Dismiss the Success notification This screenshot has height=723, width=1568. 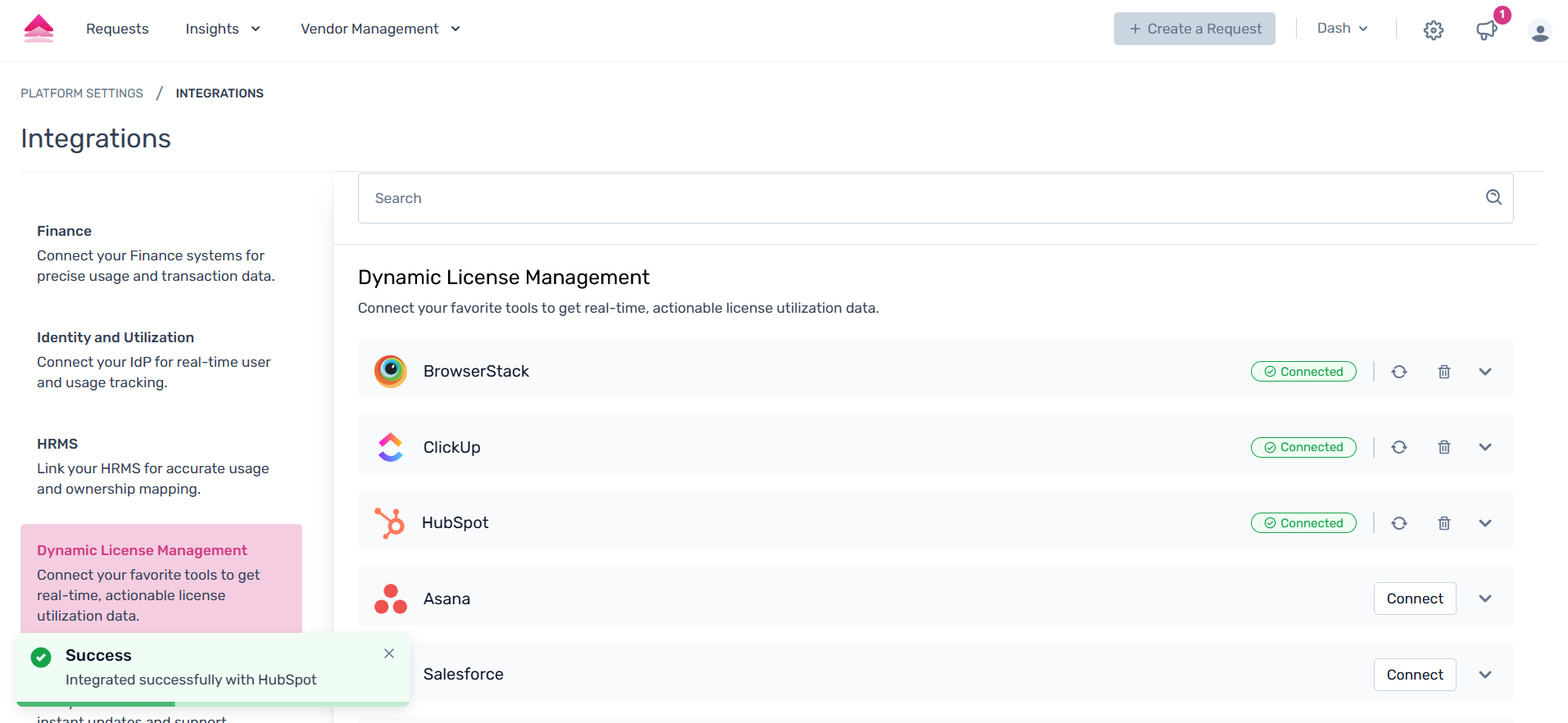389,653
